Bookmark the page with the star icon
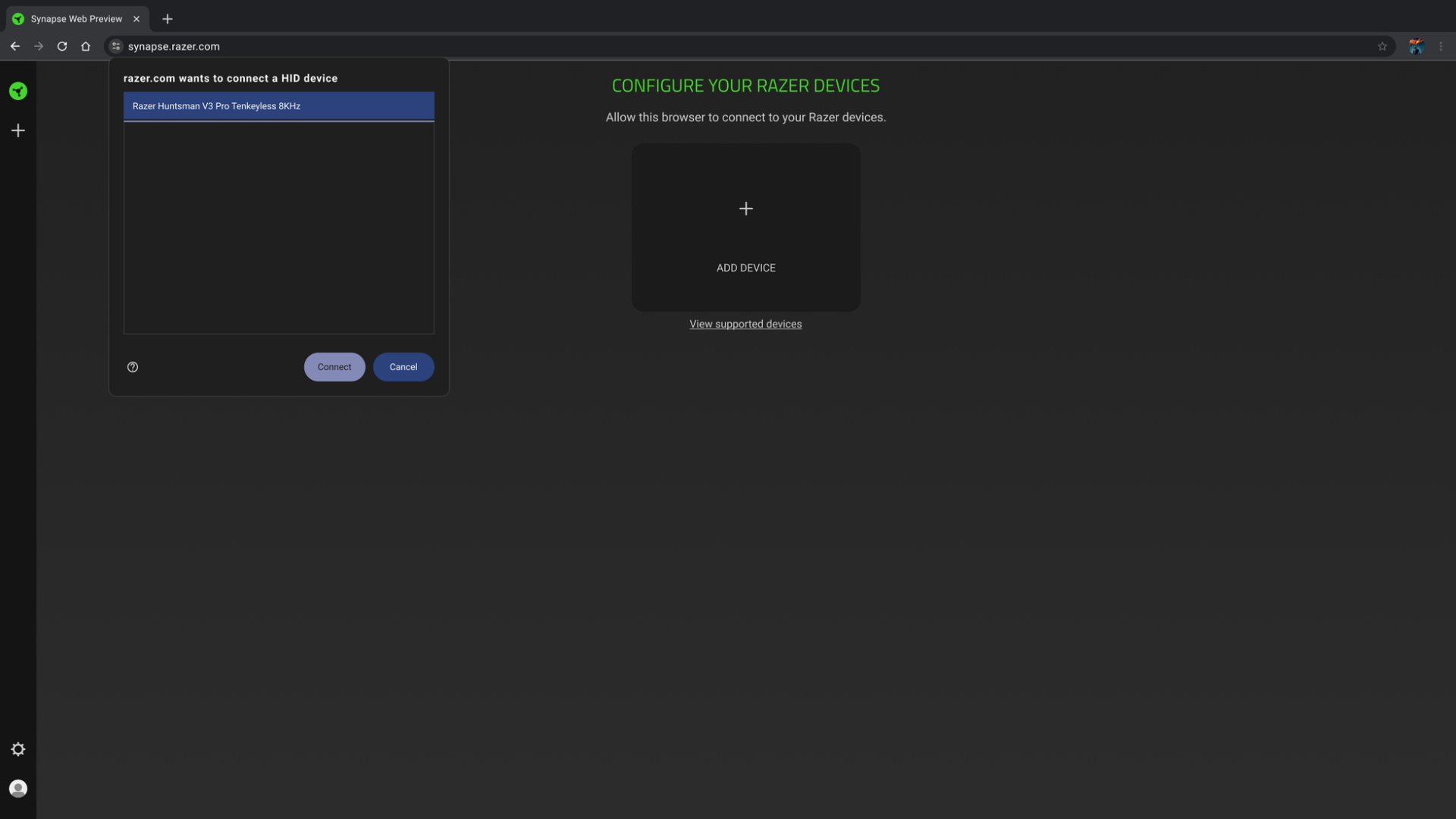 [1382, 46]
